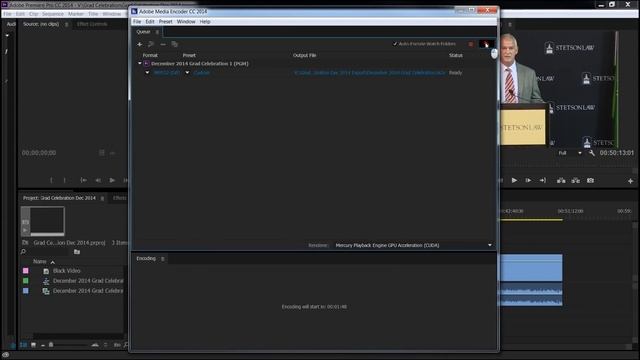Click the Source monitor timecode 00;00;00;00
This screenshot has width=640, height=360.
pyautogui.click(x=39, y=153)
